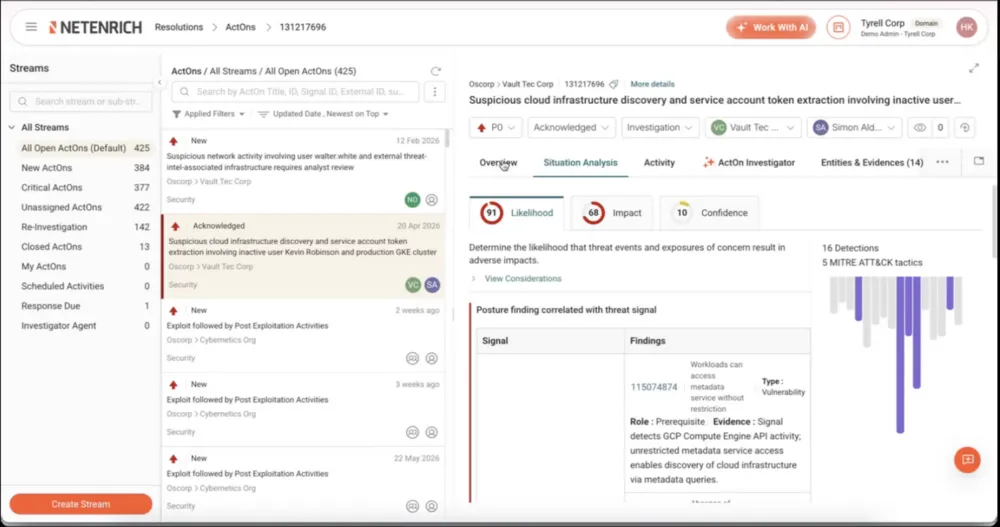Click the tallest purple detection bar
Screen dimensions: 1000x527
[x=900, y=355]
